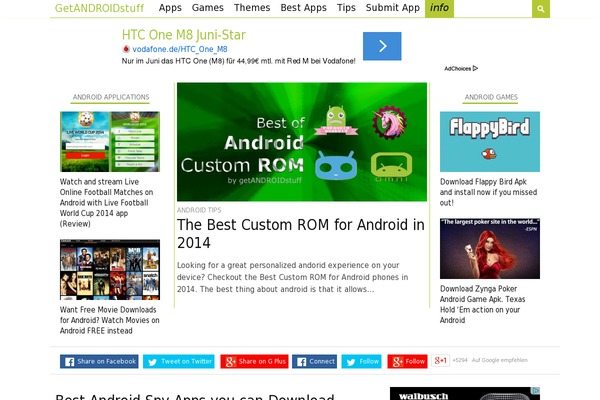Open the Apps menu
600x400 pixels.
[x=170, y=8]
